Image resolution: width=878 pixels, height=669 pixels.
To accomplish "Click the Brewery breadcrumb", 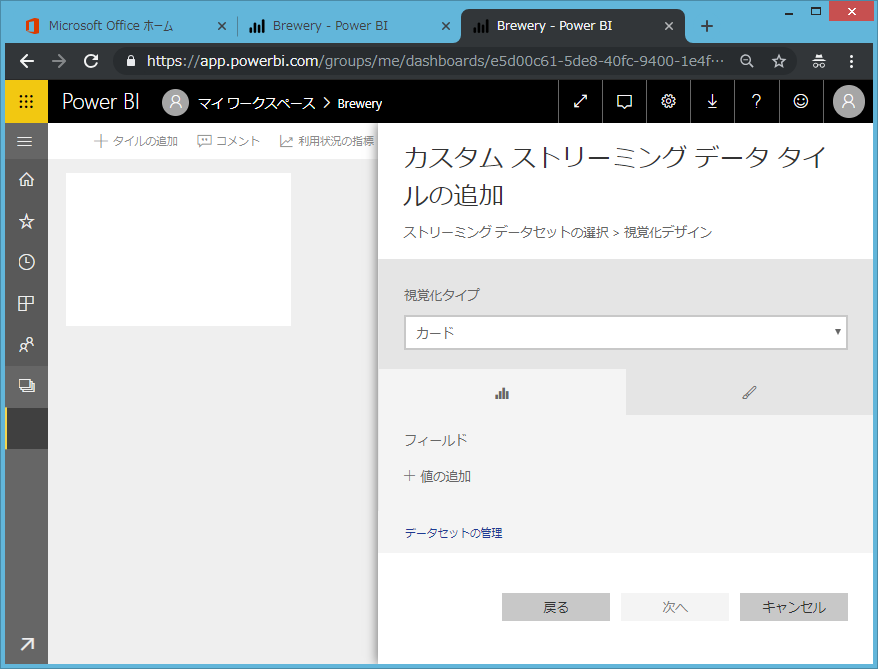I will tap(359, 104).
